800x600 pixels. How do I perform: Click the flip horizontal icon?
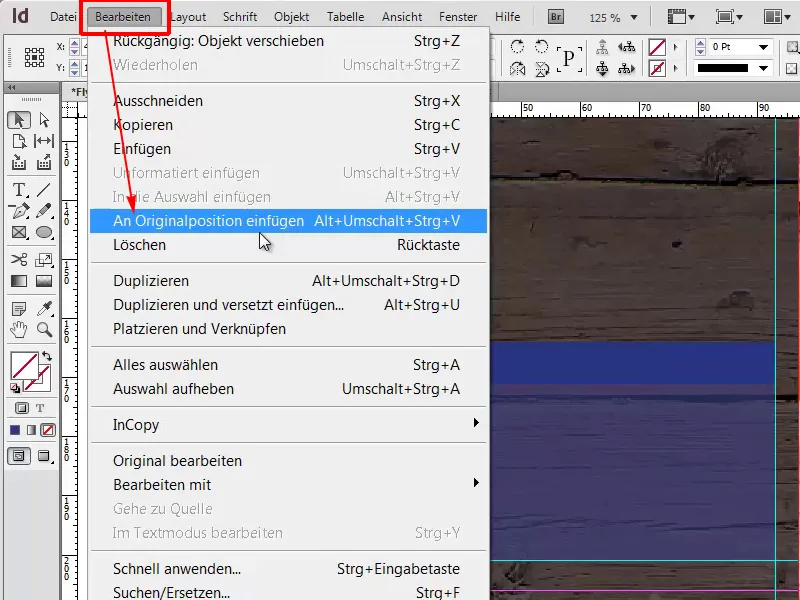click(x=517, y=68)
